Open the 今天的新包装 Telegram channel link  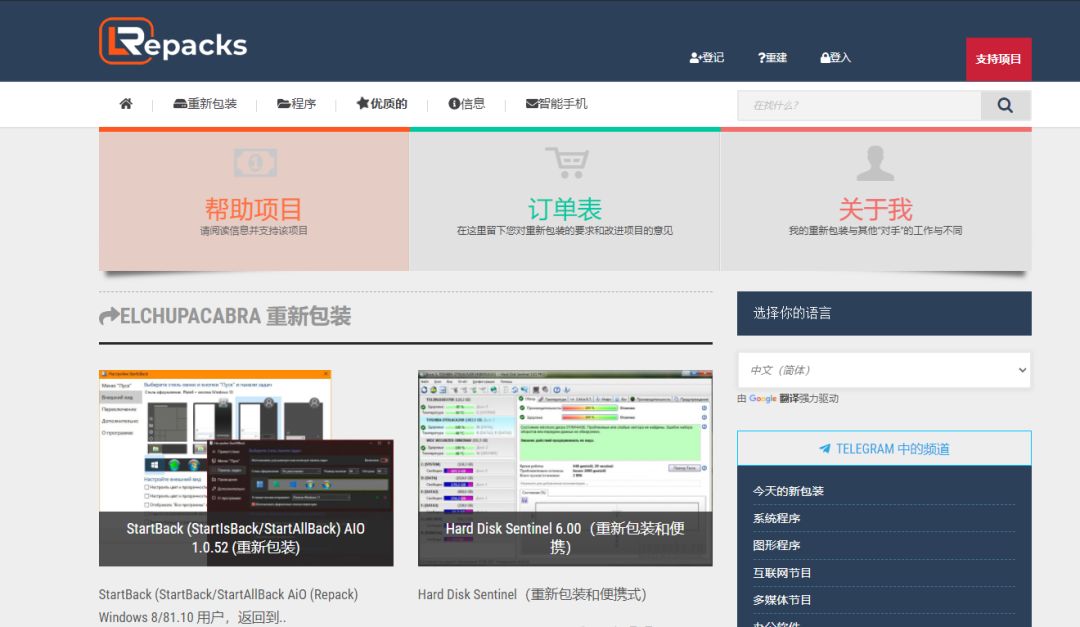click(x=788, y=490)
